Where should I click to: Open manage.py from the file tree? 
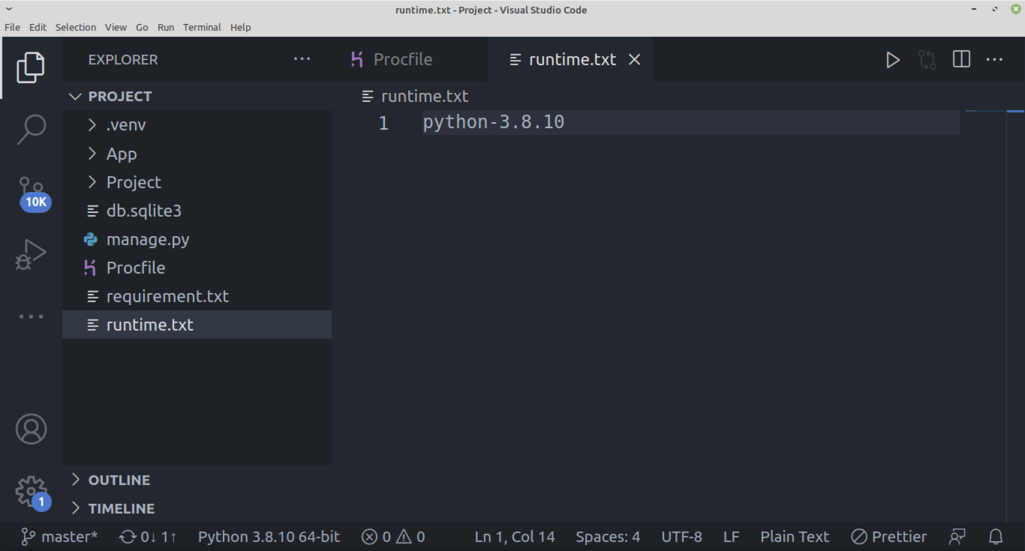coord(147,240)
